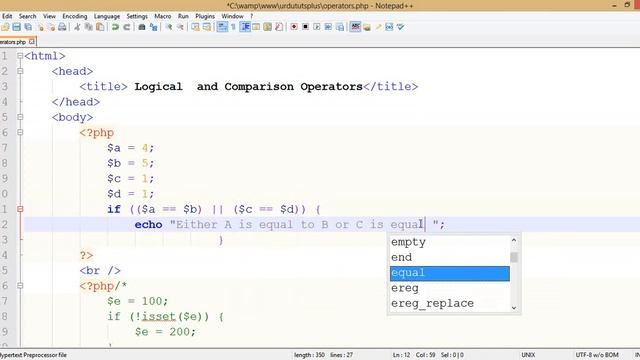Open the Run menu

(183, 16)
